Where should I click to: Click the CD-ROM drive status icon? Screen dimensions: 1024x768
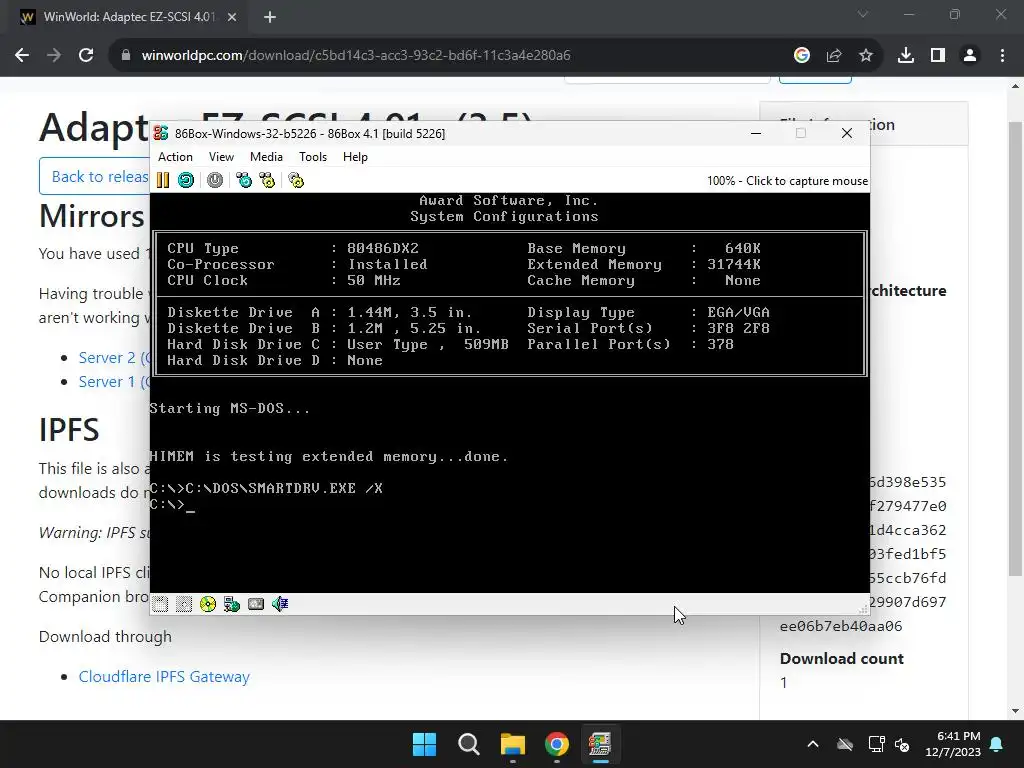point(208,604)
